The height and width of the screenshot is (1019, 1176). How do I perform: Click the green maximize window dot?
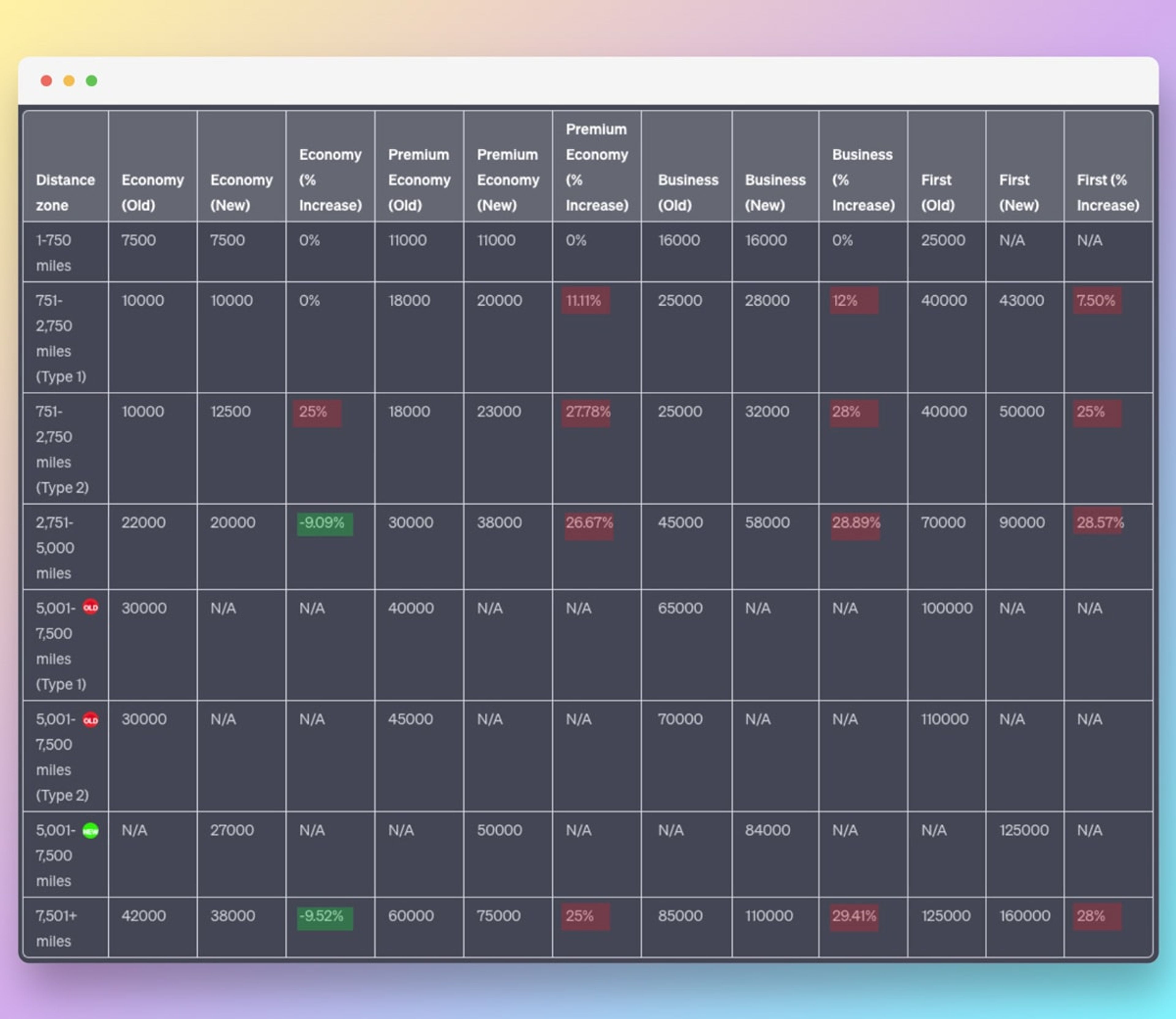pos(92,81)
